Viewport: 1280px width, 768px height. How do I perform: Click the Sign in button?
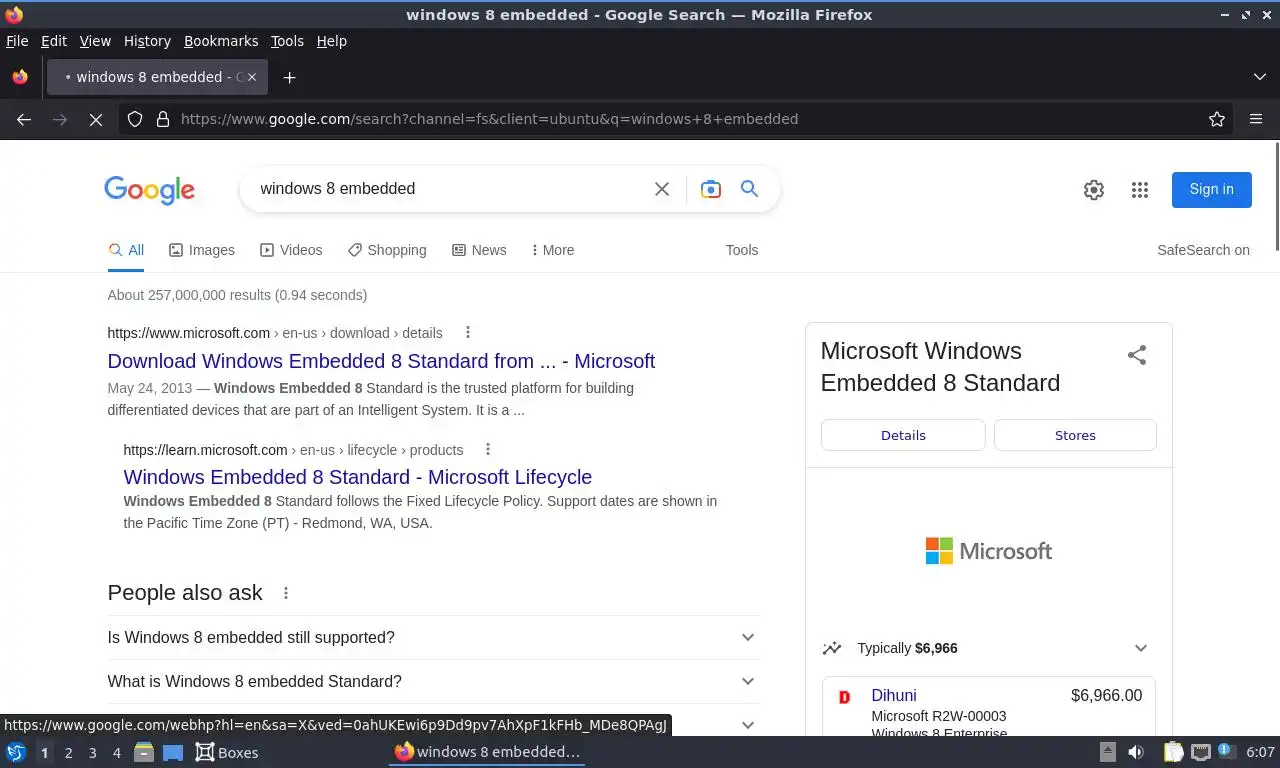click(1212, 189)
